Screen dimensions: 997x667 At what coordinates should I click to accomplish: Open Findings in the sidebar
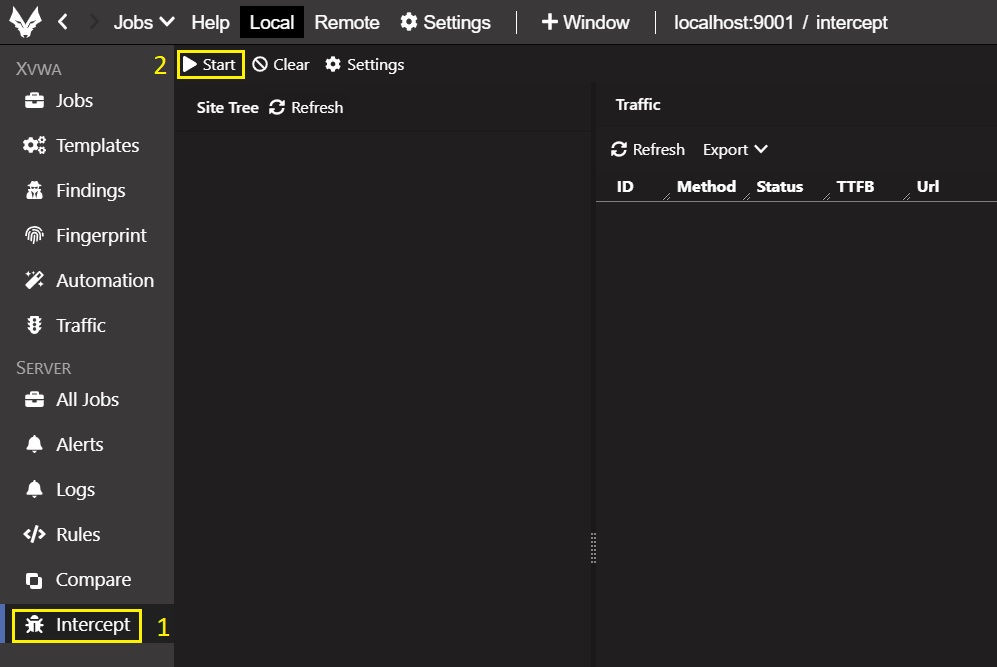click(x=90, y=191)
